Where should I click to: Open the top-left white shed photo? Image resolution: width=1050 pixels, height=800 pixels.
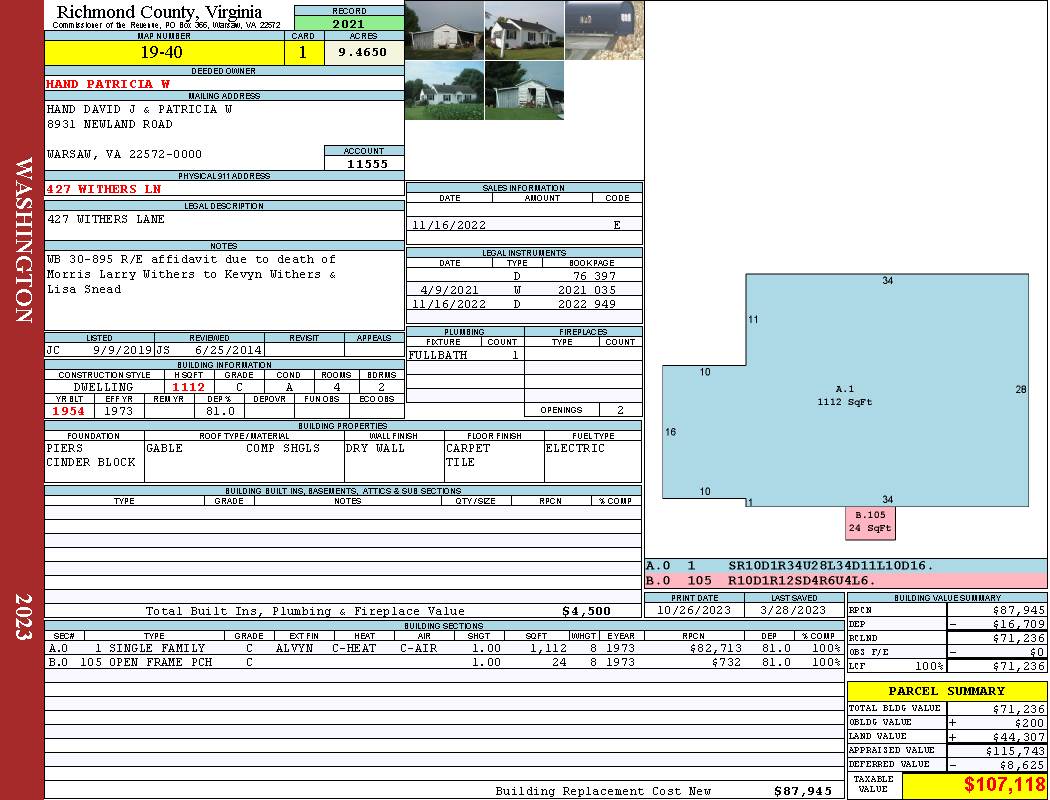point(444,30)
